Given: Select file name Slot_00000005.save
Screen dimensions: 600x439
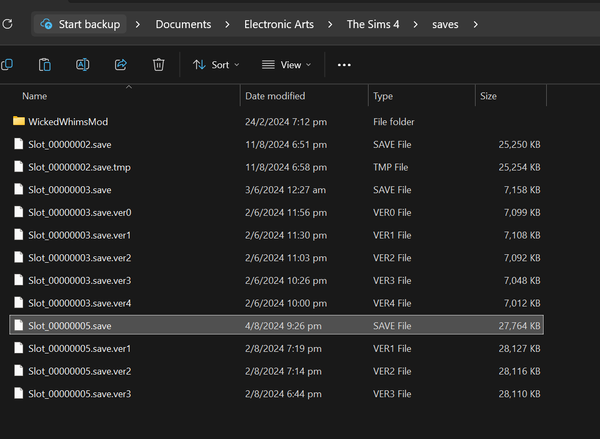Looking at the screenshot, I should click(x=70, y=326).
